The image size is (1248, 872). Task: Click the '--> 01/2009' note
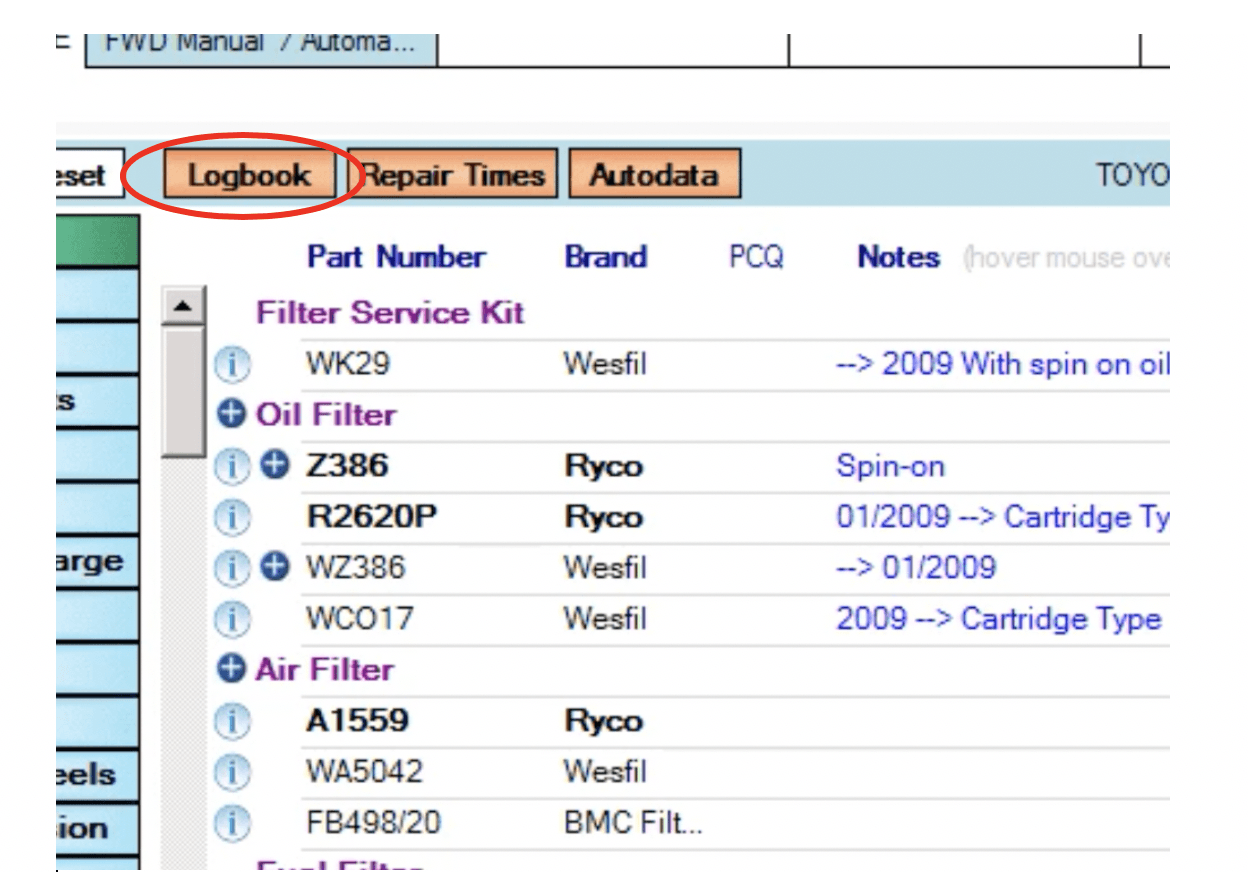916,569
